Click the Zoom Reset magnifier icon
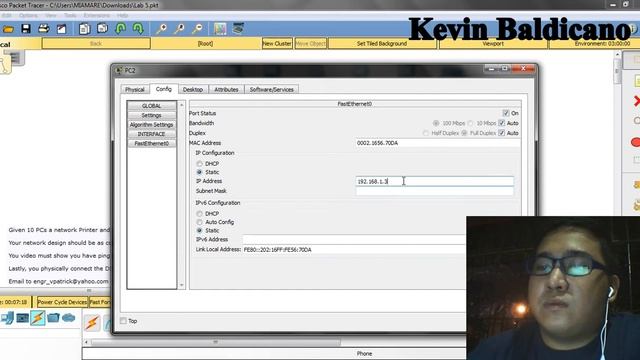This screenshot has height=360, width=640. [180, 29]
